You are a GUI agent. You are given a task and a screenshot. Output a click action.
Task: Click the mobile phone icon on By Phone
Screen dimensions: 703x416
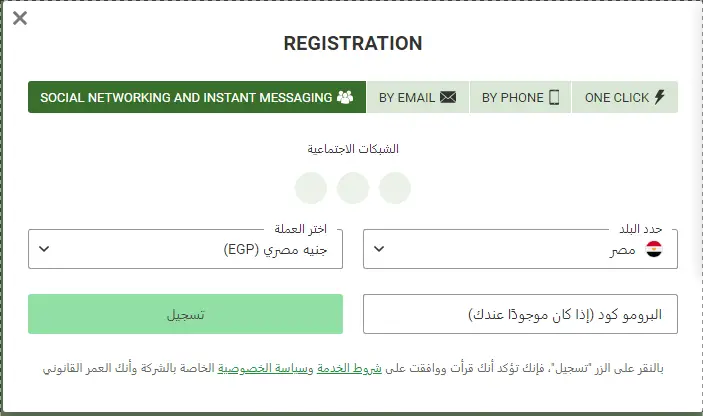pyautogui.click(x=553, y=98)
